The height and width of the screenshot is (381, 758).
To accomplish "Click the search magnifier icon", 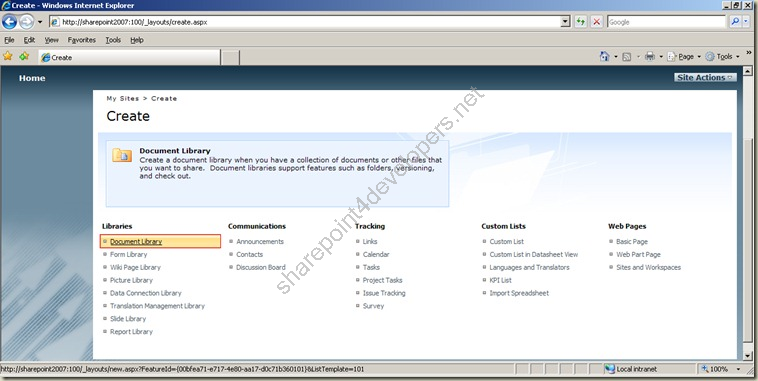I will 735,22.
